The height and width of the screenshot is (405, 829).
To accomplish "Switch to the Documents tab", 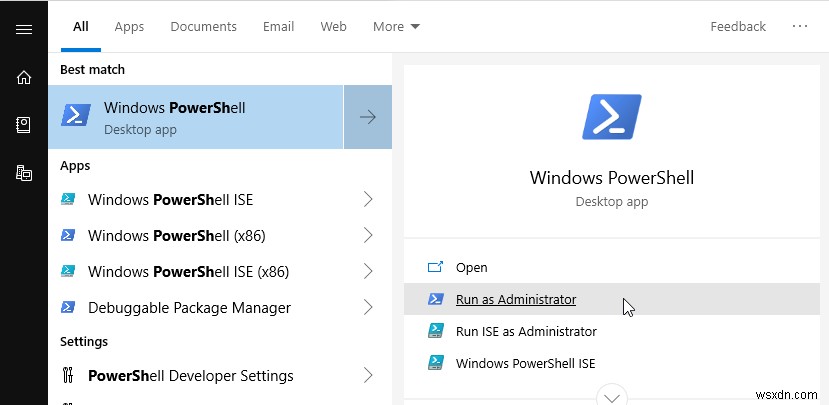I will tap(204, 26).
